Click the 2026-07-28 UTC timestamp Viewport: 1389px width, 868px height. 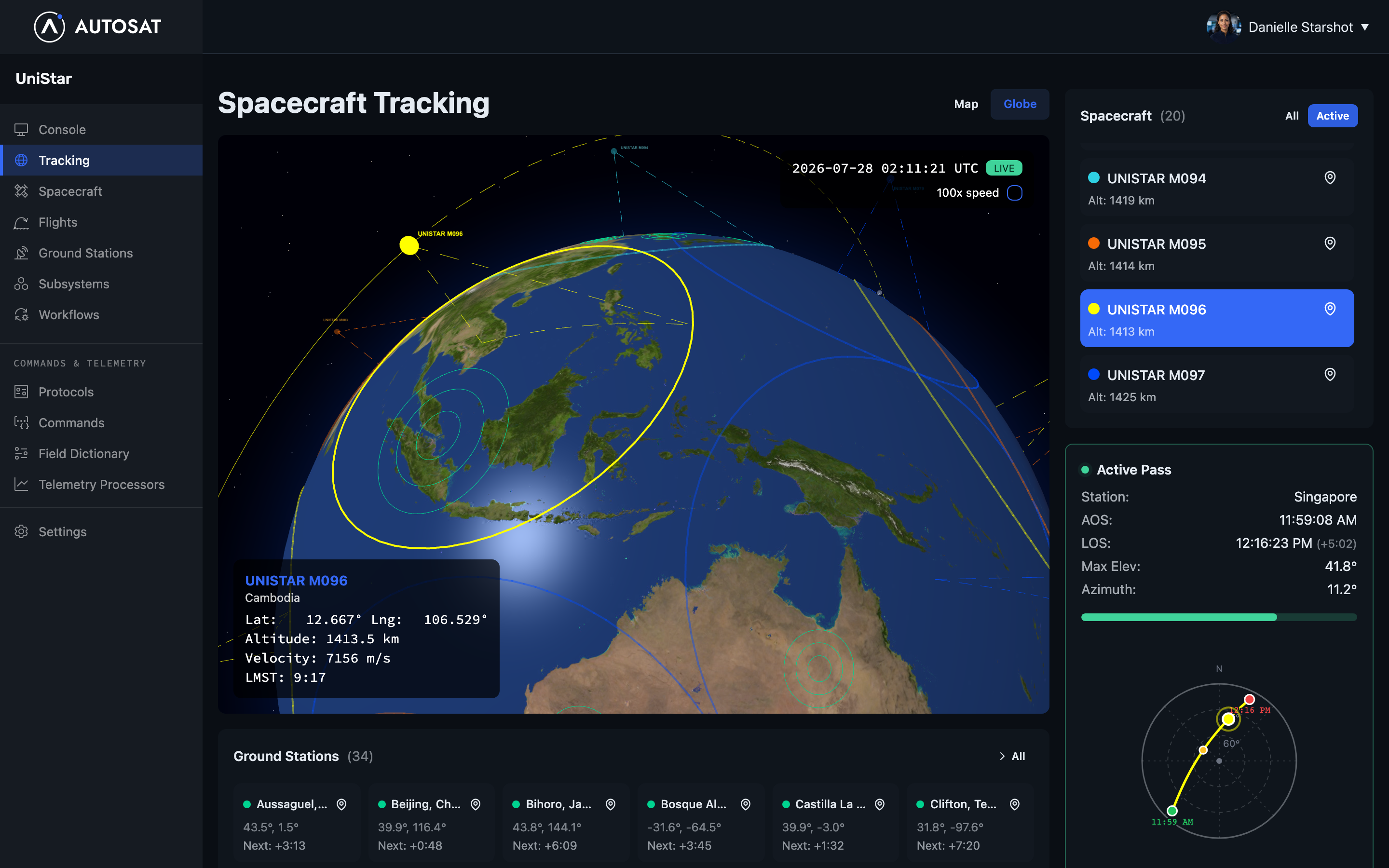[885, 168]
